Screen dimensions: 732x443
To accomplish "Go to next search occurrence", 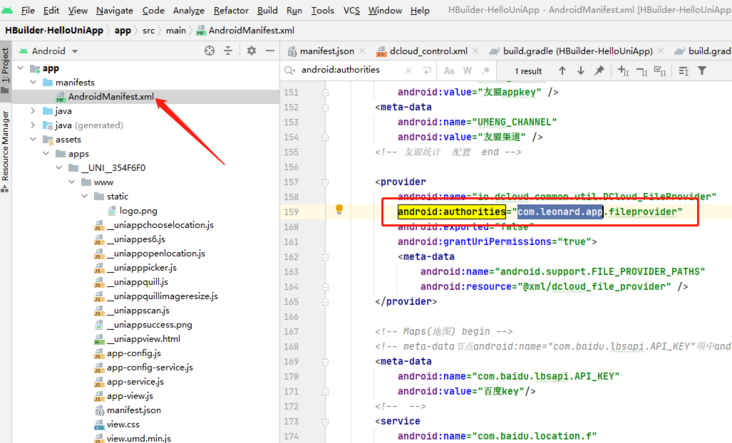I will click(x=581, y=70).
